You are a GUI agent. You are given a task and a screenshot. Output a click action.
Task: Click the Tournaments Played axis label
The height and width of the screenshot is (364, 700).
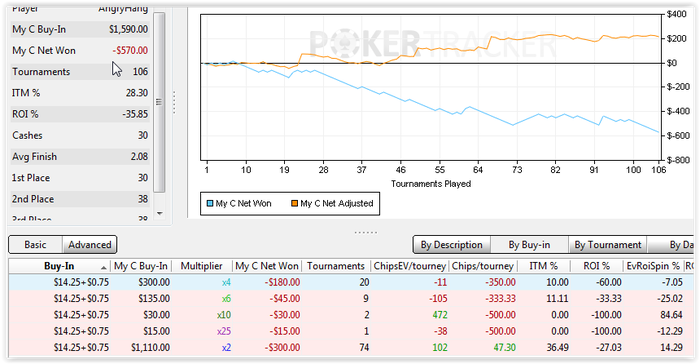pyautogui.click(x=431, y=184)
